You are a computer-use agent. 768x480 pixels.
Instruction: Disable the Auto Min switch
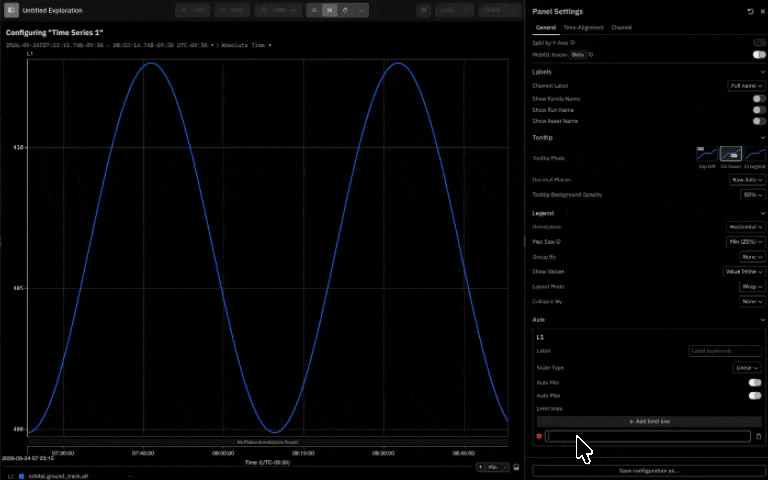click(x=755, y=383)
